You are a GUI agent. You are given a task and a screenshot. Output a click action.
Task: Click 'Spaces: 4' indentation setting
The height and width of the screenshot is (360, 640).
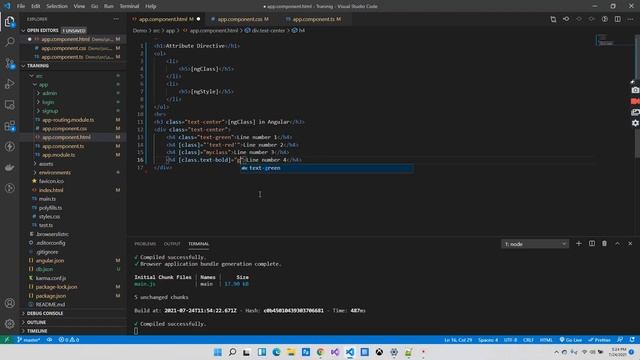tap(488, 340)
